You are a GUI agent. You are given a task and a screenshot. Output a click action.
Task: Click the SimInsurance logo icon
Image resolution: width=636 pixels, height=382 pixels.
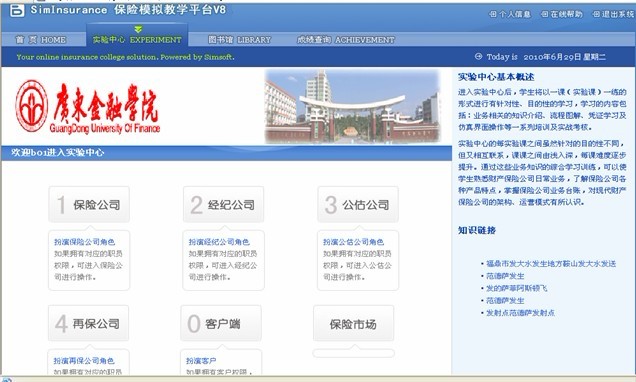pyautogui.click(x=17, y=10)
